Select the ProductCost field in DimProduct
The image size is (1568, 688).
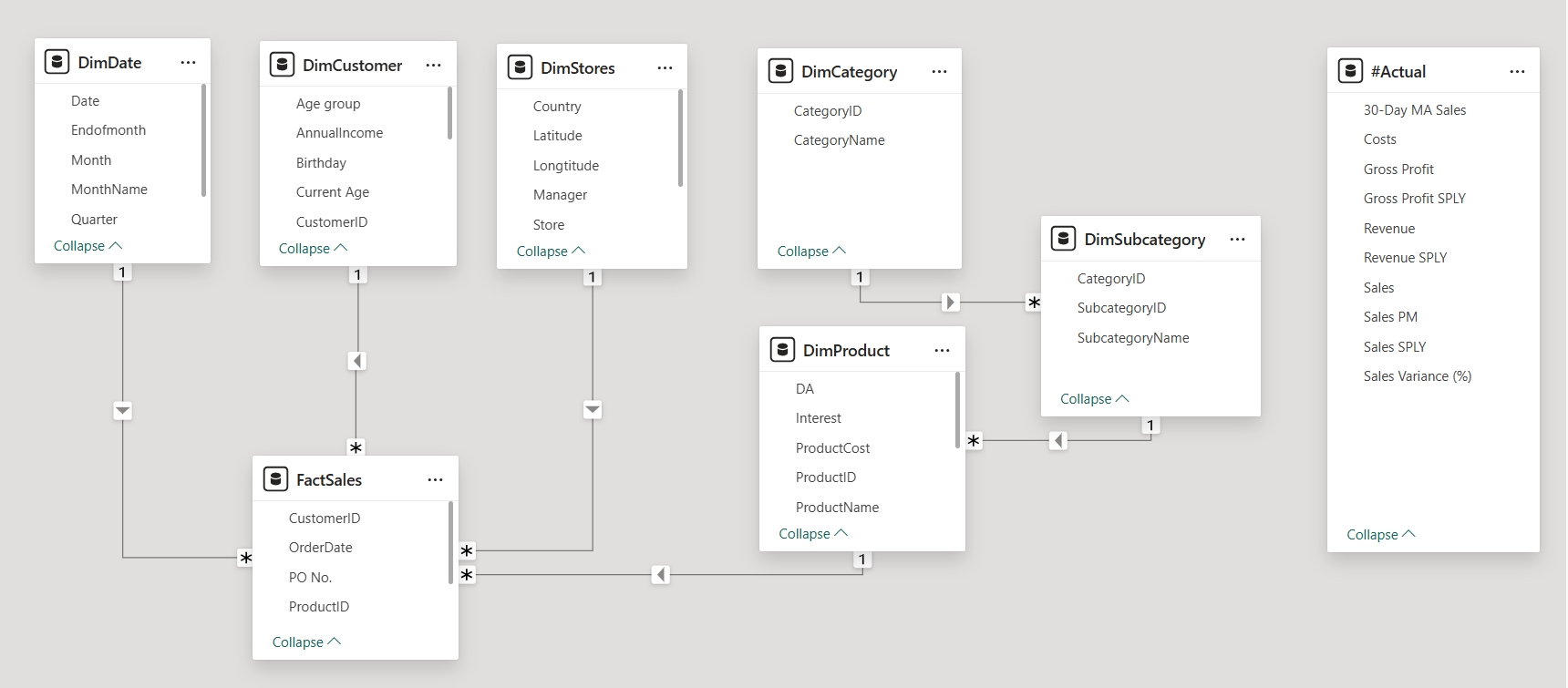pyautogui.click(x=832, y=448)
